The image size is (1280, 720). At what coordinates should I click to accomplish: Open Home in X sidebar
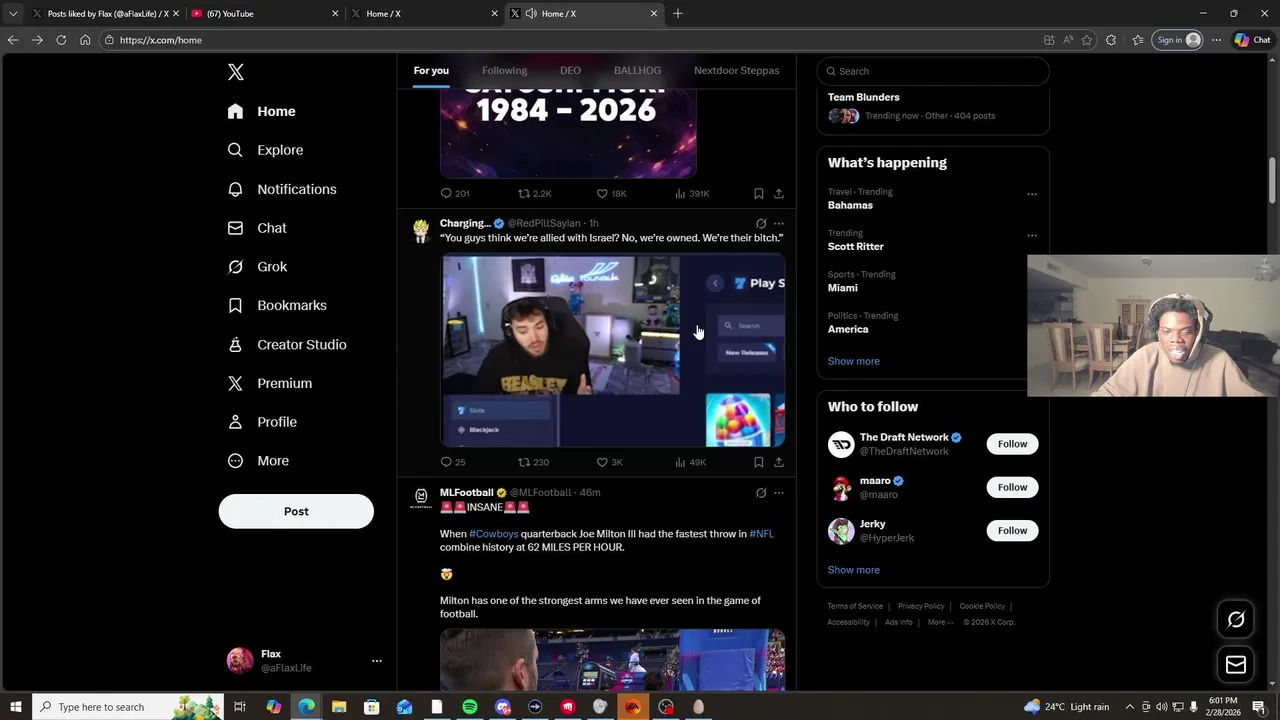[x=262, y=111]
